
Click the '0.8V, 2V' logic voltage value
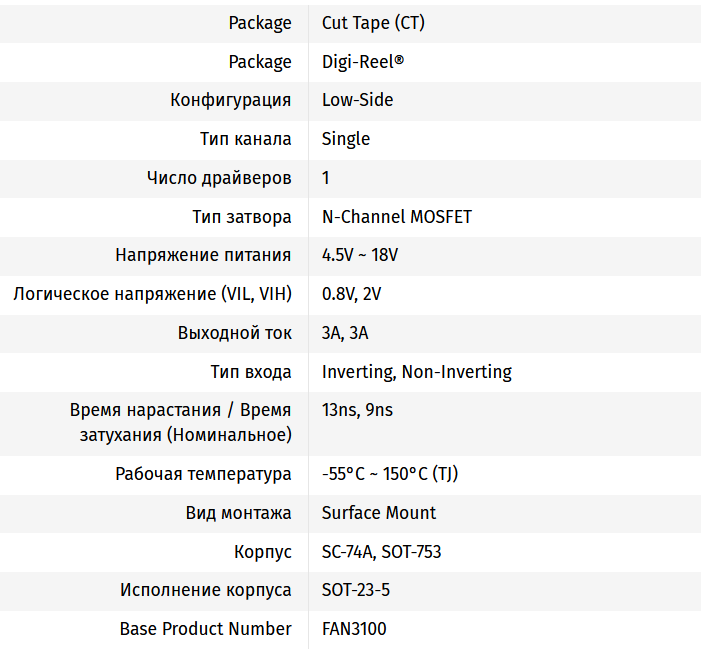tap(352, 294)
